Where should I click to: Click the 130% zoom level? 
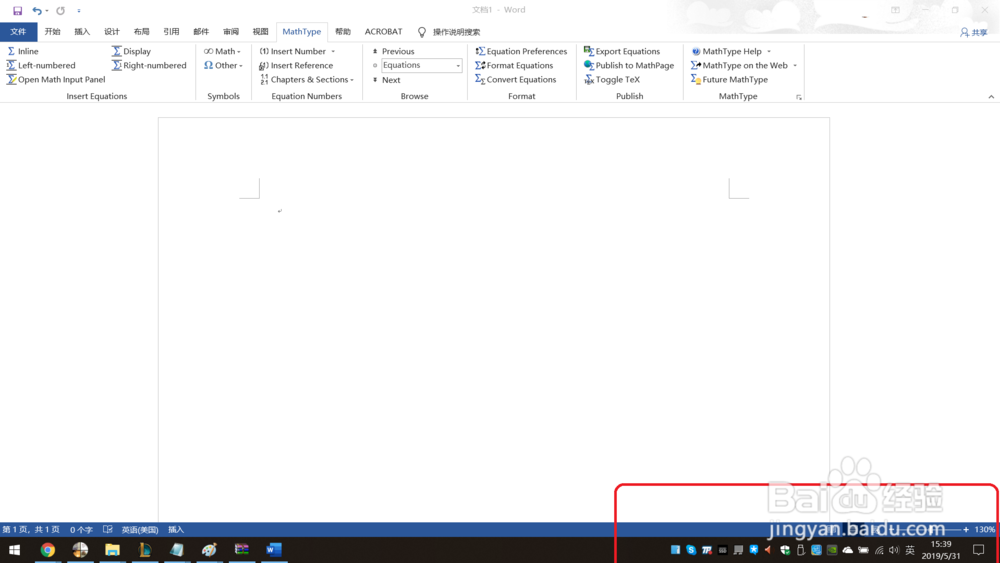coord(984,529)
